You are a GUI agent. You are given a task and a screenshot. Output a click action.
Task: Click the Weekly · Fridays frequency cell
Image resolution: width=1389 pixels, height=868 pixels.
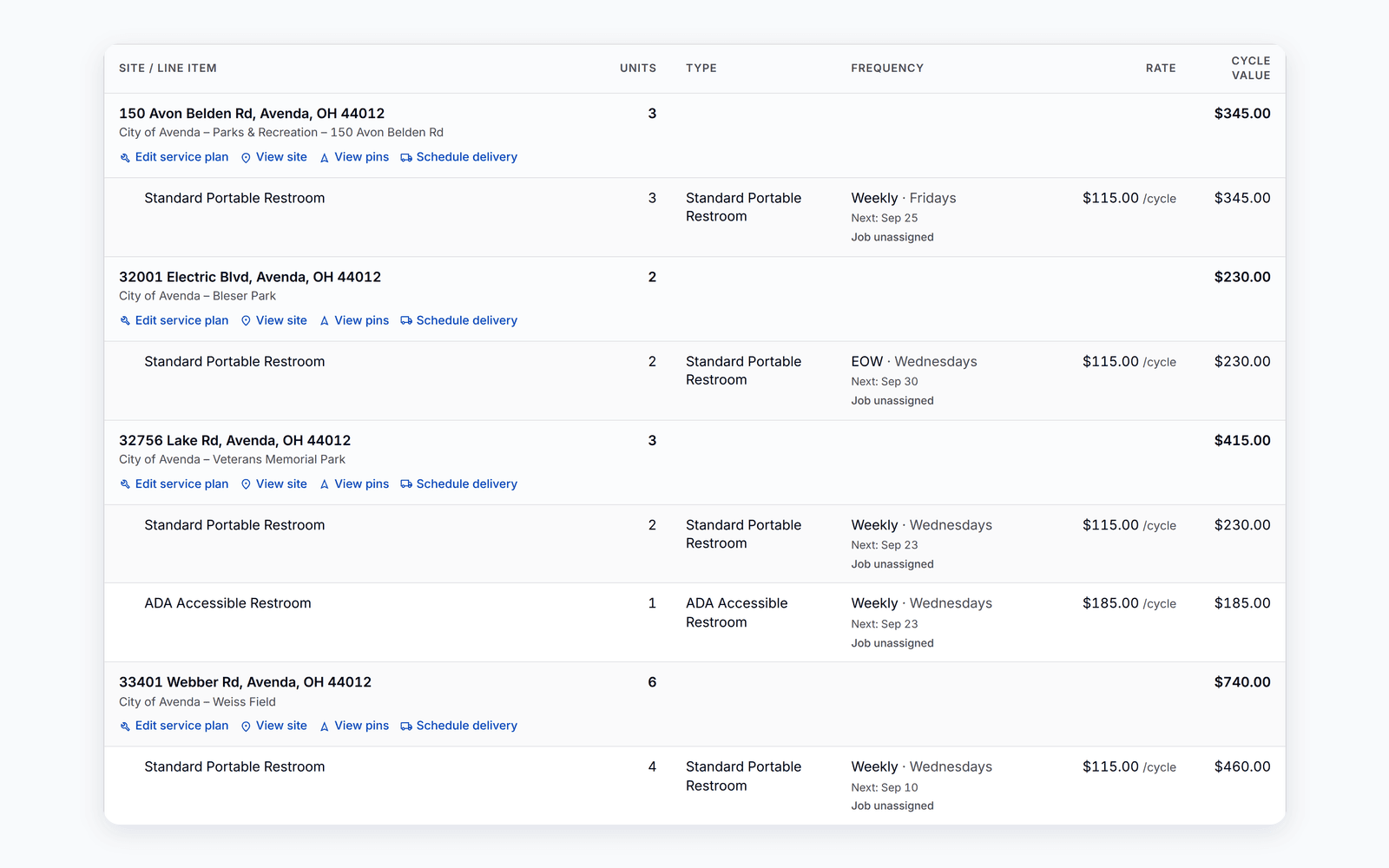click(x=904, y=198)
